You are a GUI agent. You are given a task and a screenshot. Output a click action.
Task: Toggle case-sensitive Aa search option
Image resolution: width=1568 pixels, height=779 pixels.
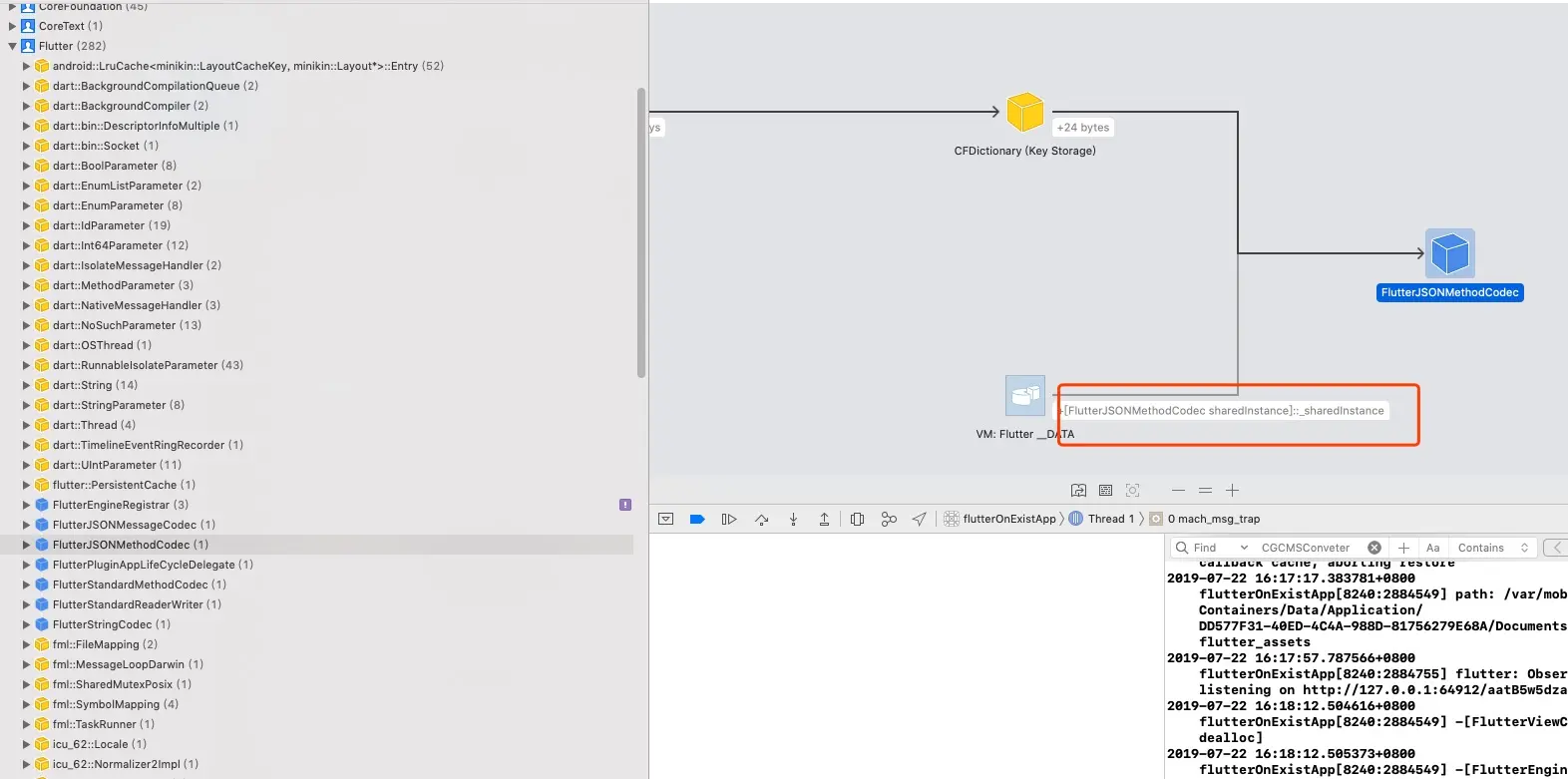point(1432,548)
